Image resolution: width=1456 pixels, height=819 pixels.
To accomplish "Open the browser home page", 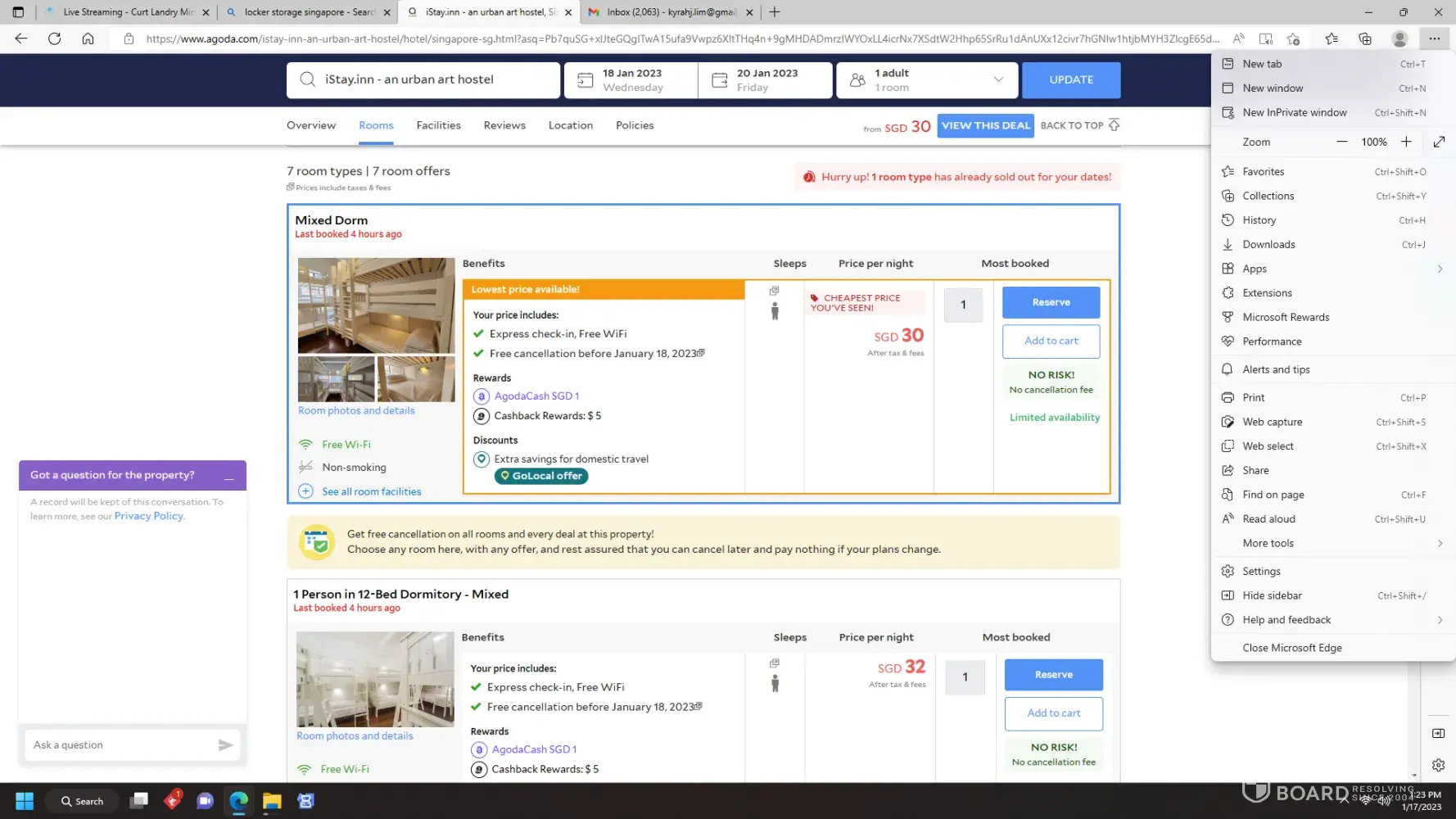I will [88, 38].
